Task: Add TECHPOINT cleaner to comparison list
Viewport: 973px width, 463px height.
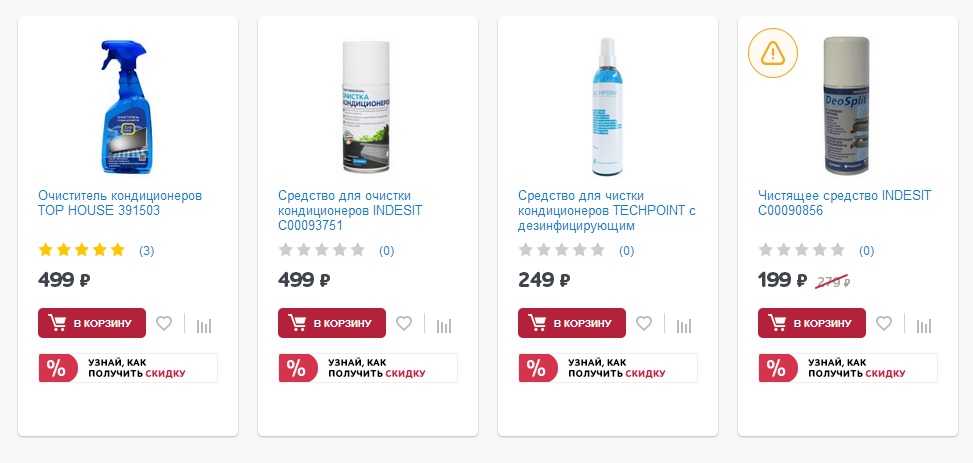Action: coord(684,325)
